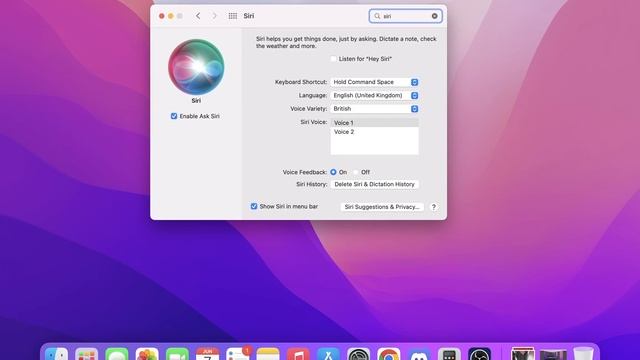Click into the search input field

406,16
